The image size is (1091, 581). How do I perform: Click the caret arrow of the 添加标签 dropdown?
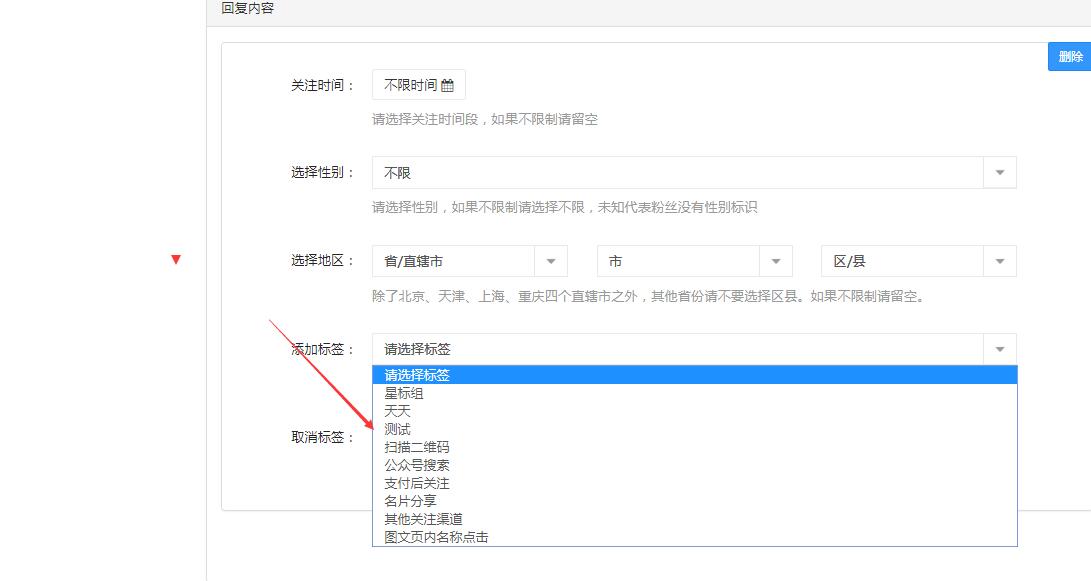click(x=999, y=349)
